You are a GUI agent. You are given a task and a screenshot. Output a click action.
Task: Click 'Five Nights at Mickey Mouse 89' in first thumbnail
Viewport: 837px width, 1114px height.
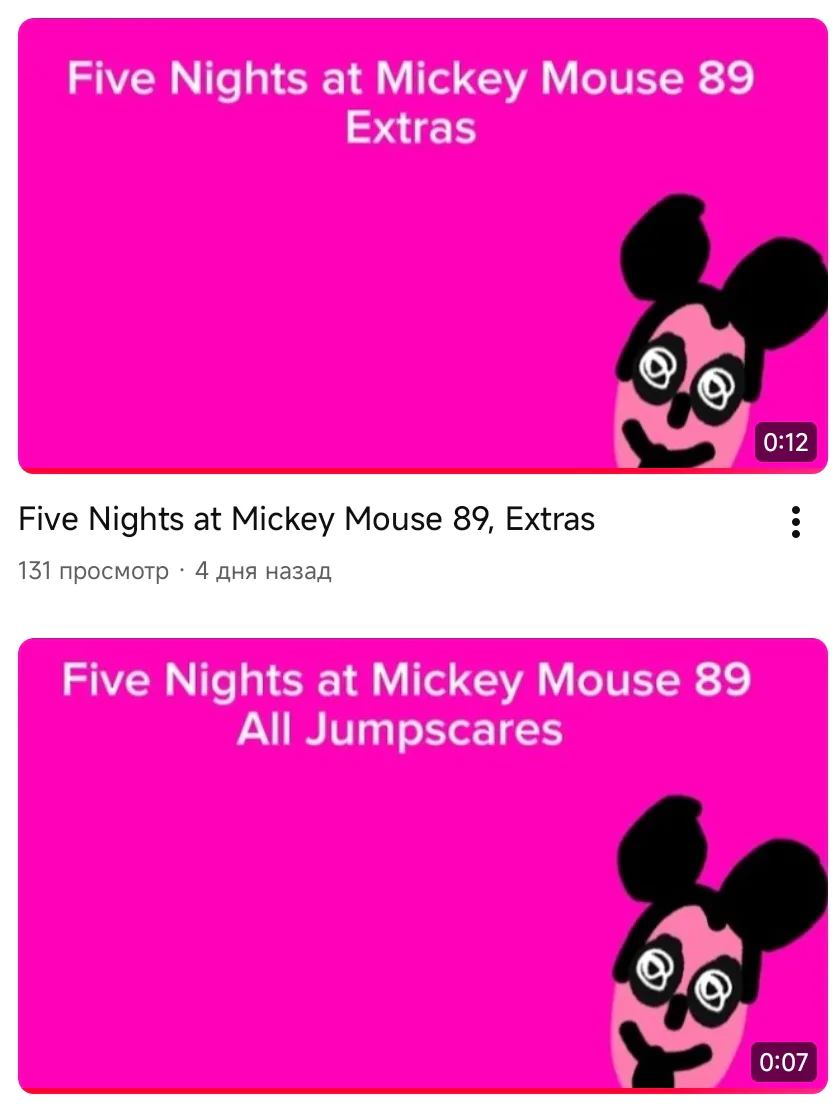click(x=411, y=78)
